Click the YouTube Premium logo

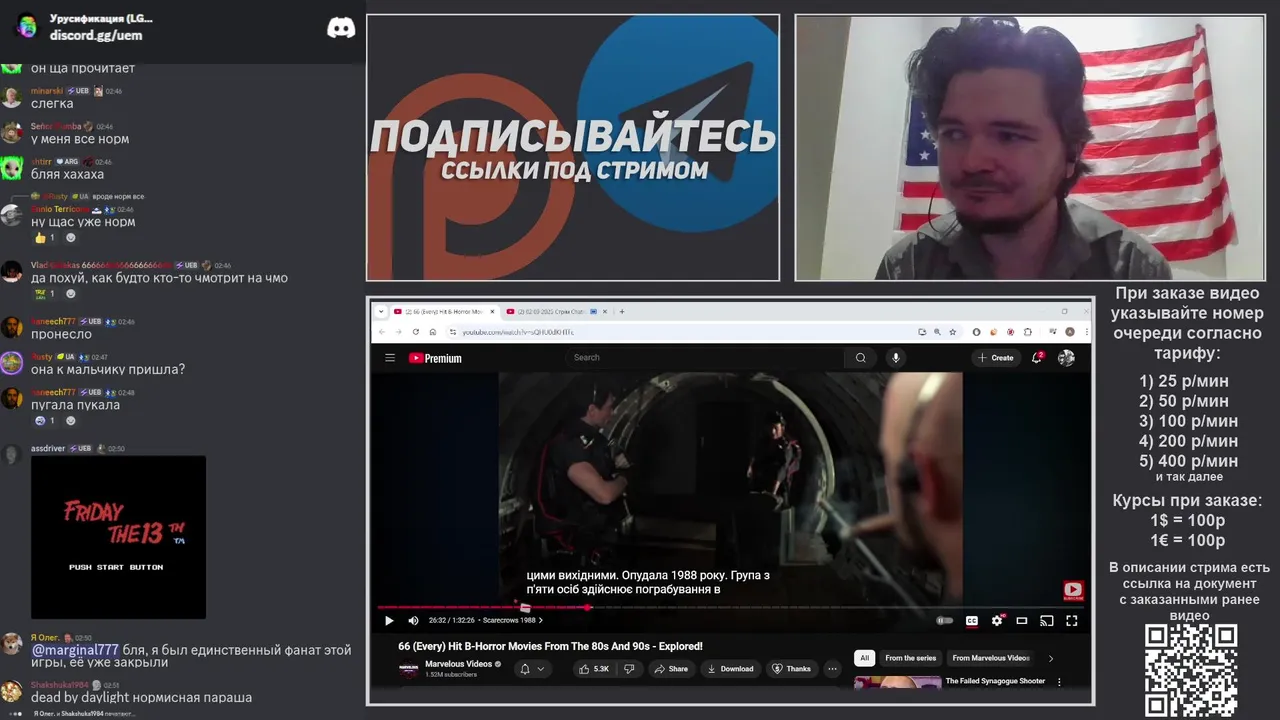(435, 358)
